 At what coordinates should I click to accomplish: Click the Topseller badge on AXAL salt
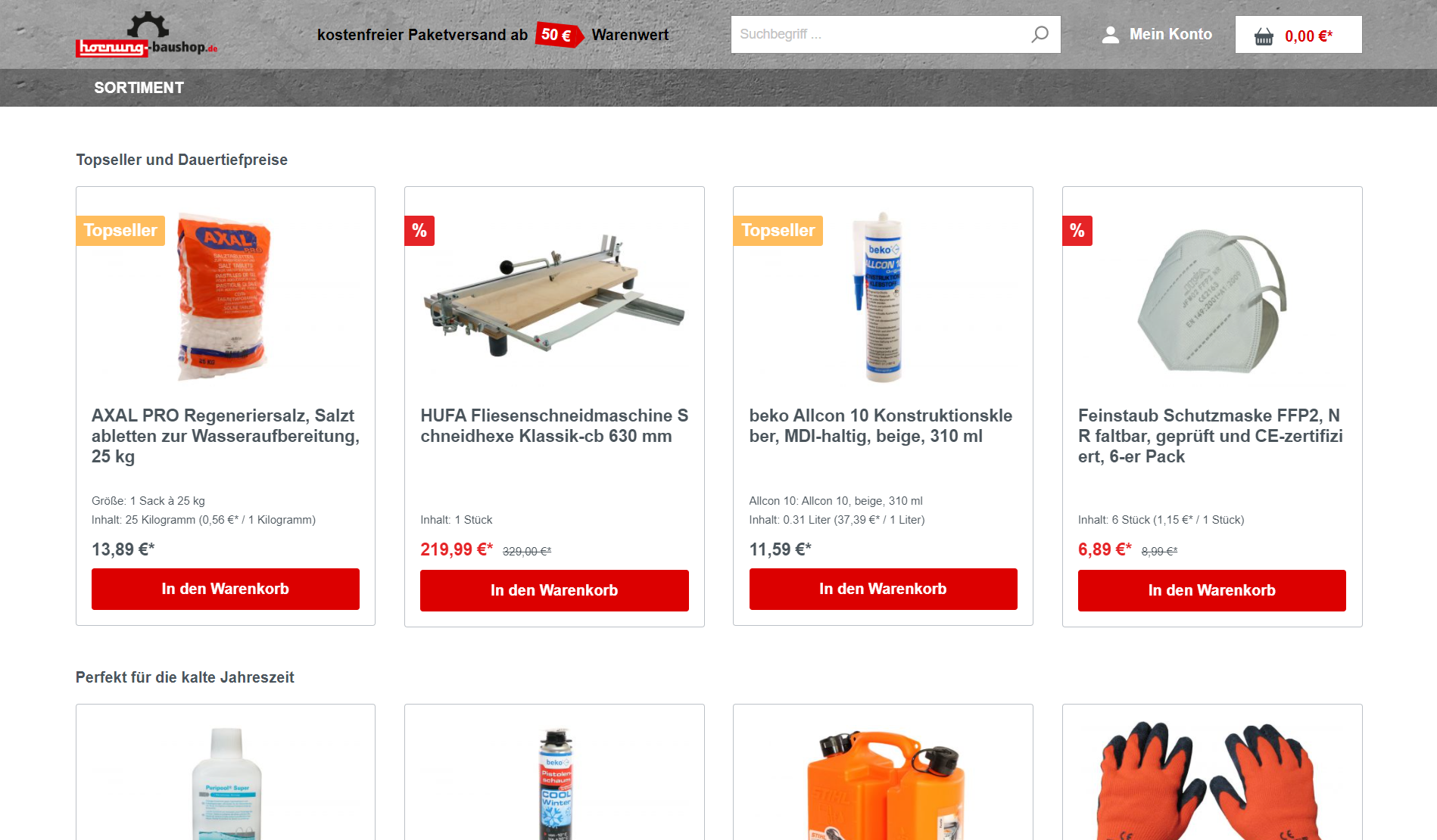click(x=120, y=231)
